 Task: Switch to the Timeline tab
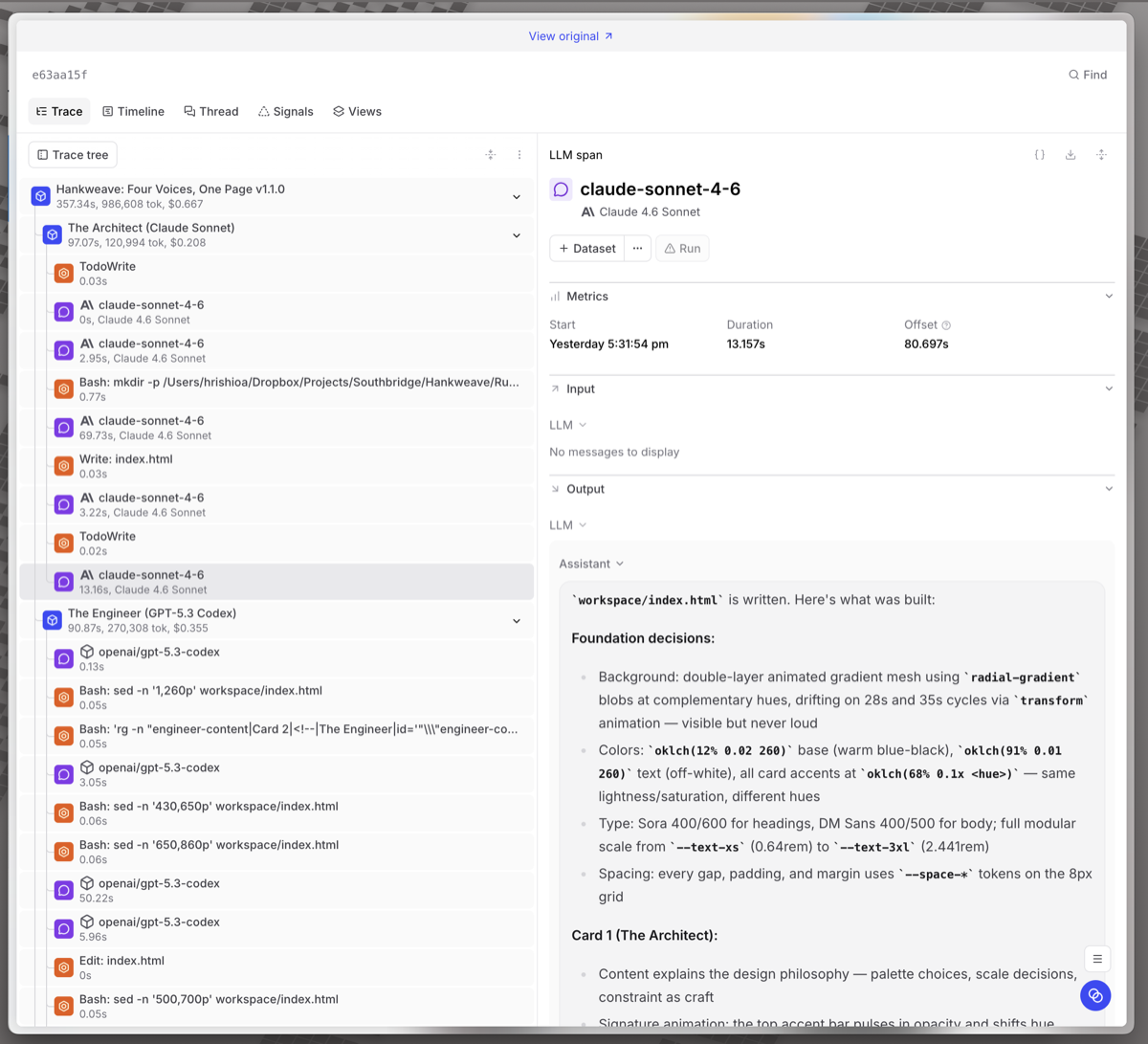click(x=134, y=112)
